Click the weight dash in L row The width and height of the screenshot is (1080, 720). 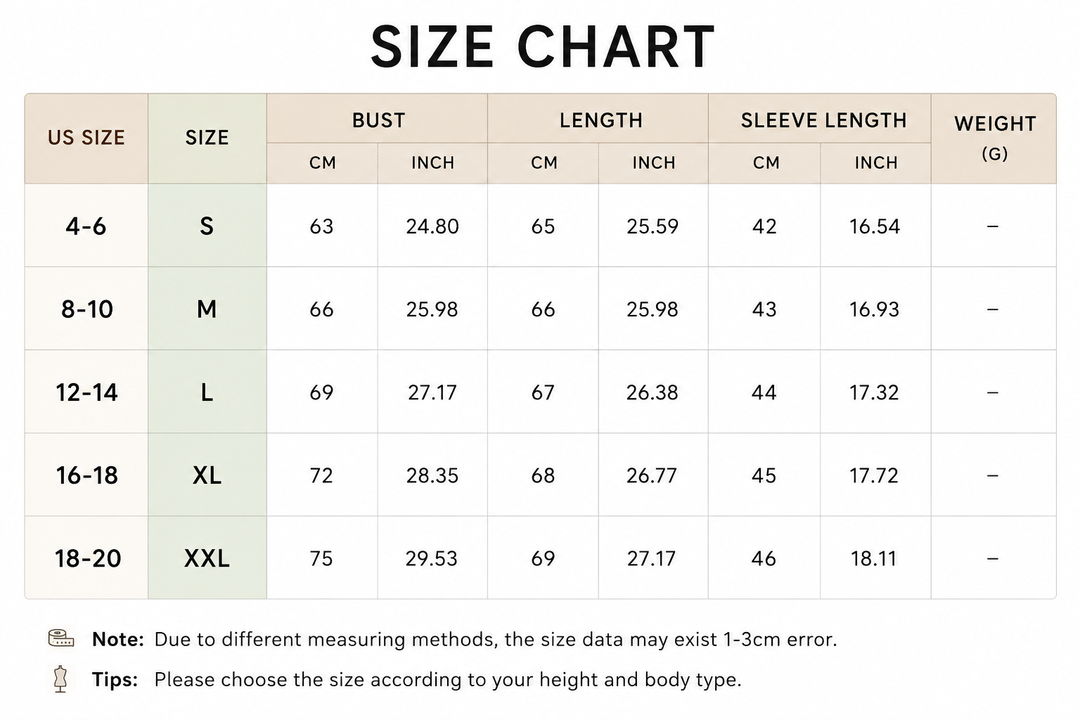click(993, 392)
